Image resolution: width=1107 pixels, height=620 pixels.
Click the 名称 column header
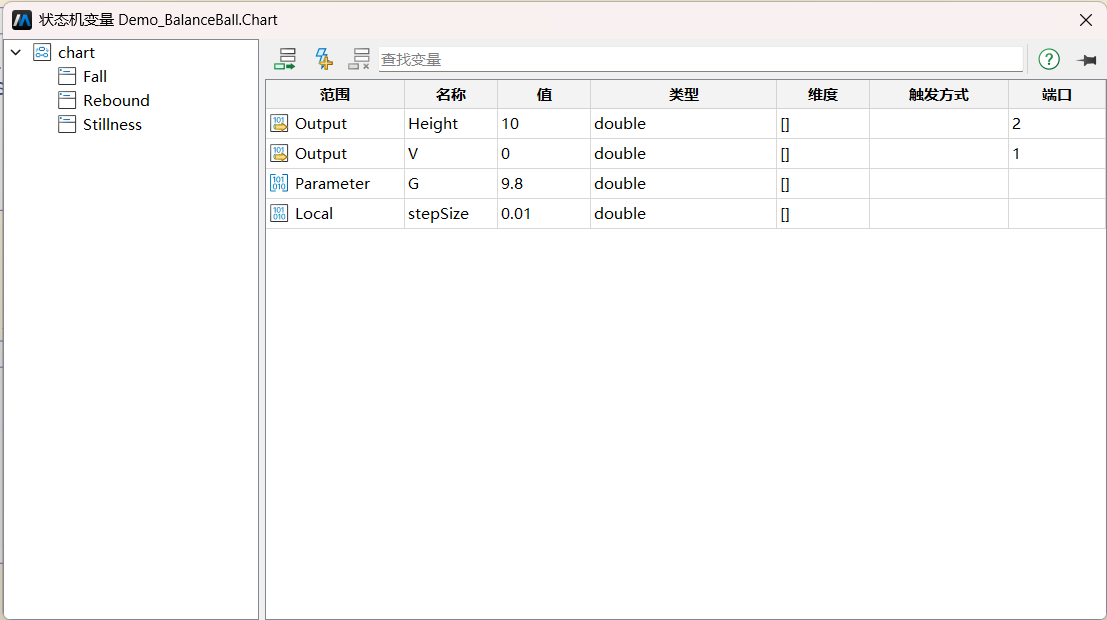450,95
